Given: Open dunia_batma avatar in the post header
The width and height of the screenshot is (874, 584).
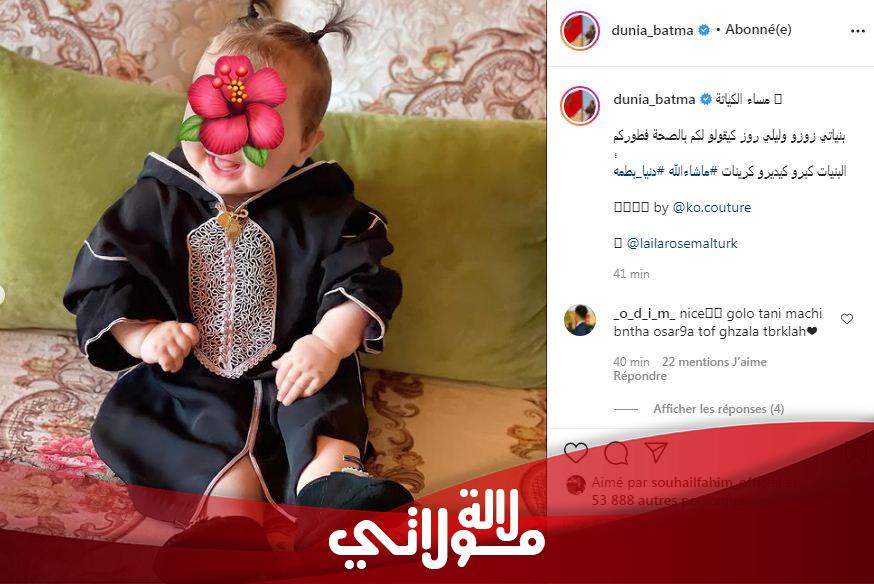Looking at the screenshot, I should pyautogui.click(x=580, y=30).
